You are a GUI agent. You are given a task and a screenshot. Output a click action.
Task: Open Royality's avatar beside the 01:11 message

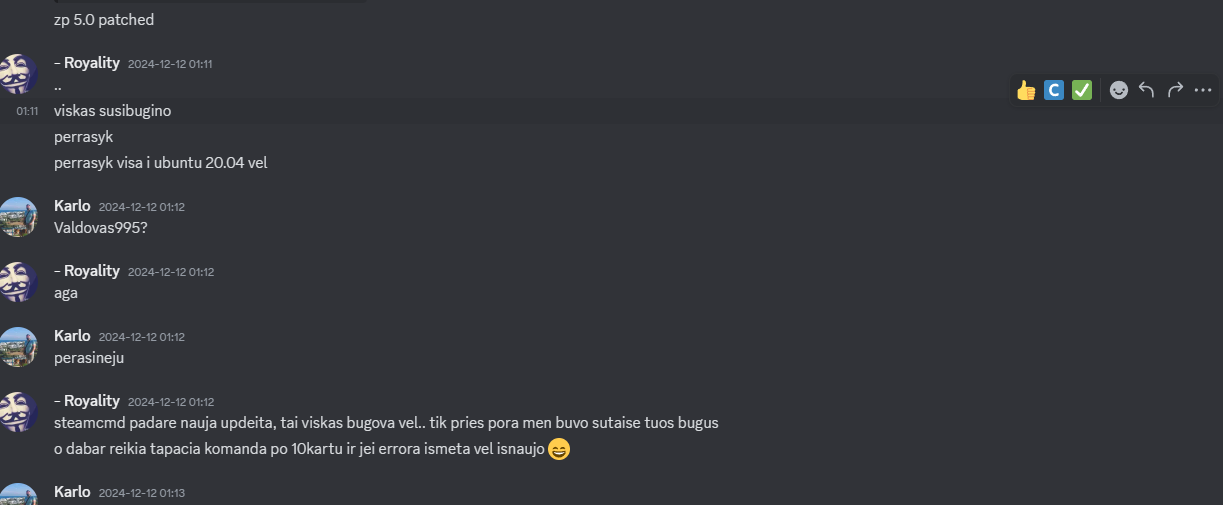[19, 74]
